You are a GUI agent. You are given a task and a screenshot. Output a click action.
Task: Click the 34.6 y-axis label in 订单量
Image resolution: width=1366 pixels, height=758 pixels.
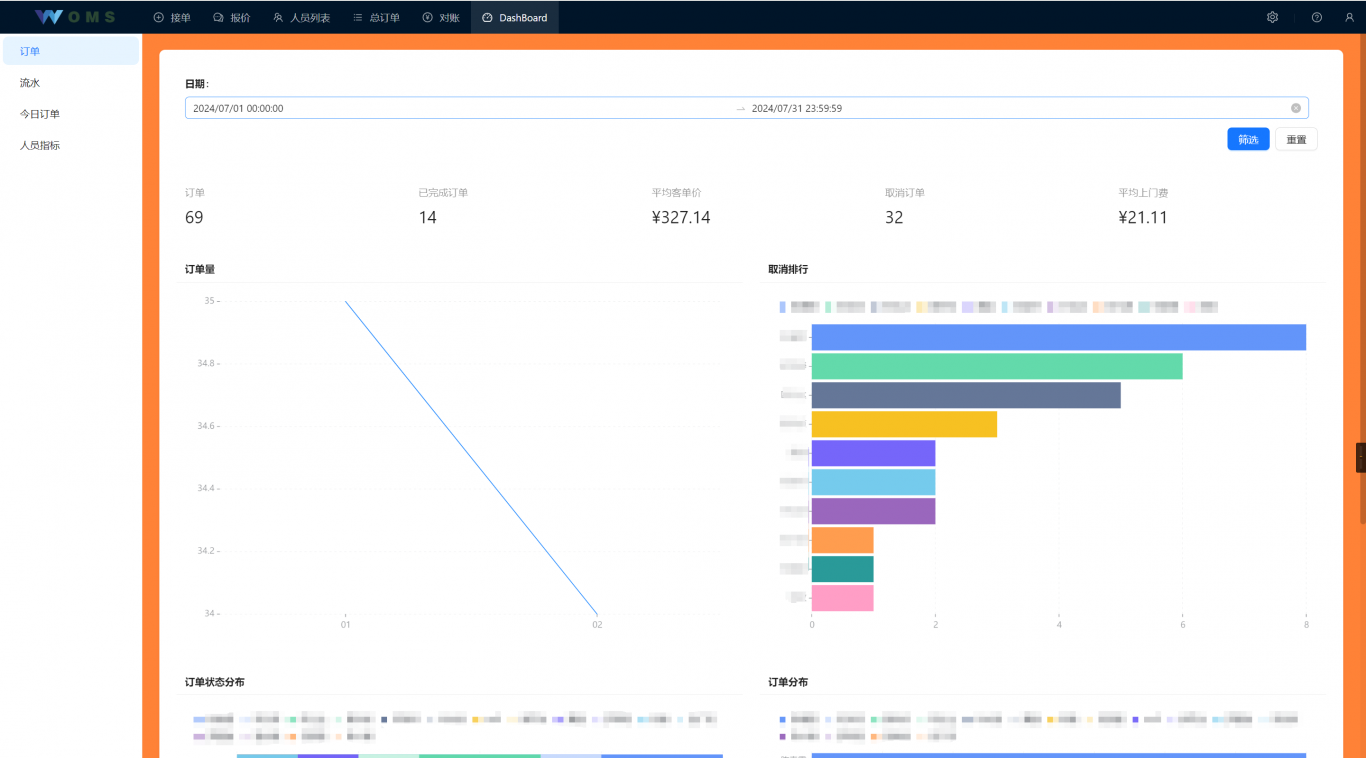coord(206,426)
